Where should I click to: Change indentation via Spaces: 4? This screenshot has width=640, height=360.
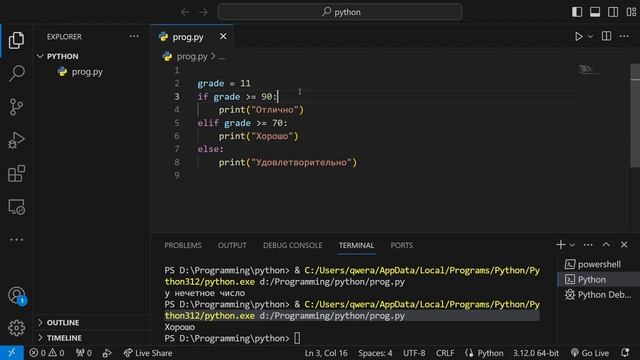pyautogui.click(x=375, y=353)
